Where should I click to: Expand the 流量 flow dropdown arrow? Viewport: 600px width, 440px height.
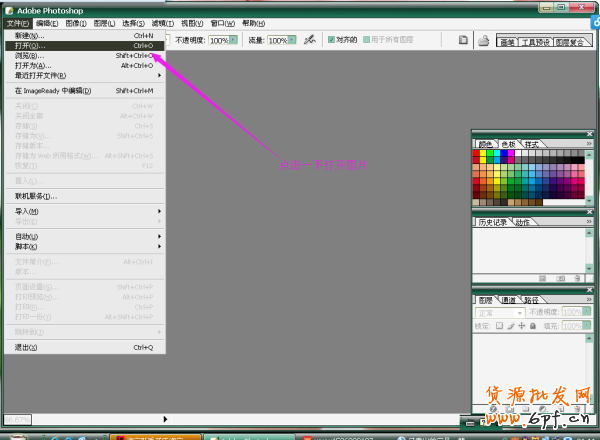[293, 40]
